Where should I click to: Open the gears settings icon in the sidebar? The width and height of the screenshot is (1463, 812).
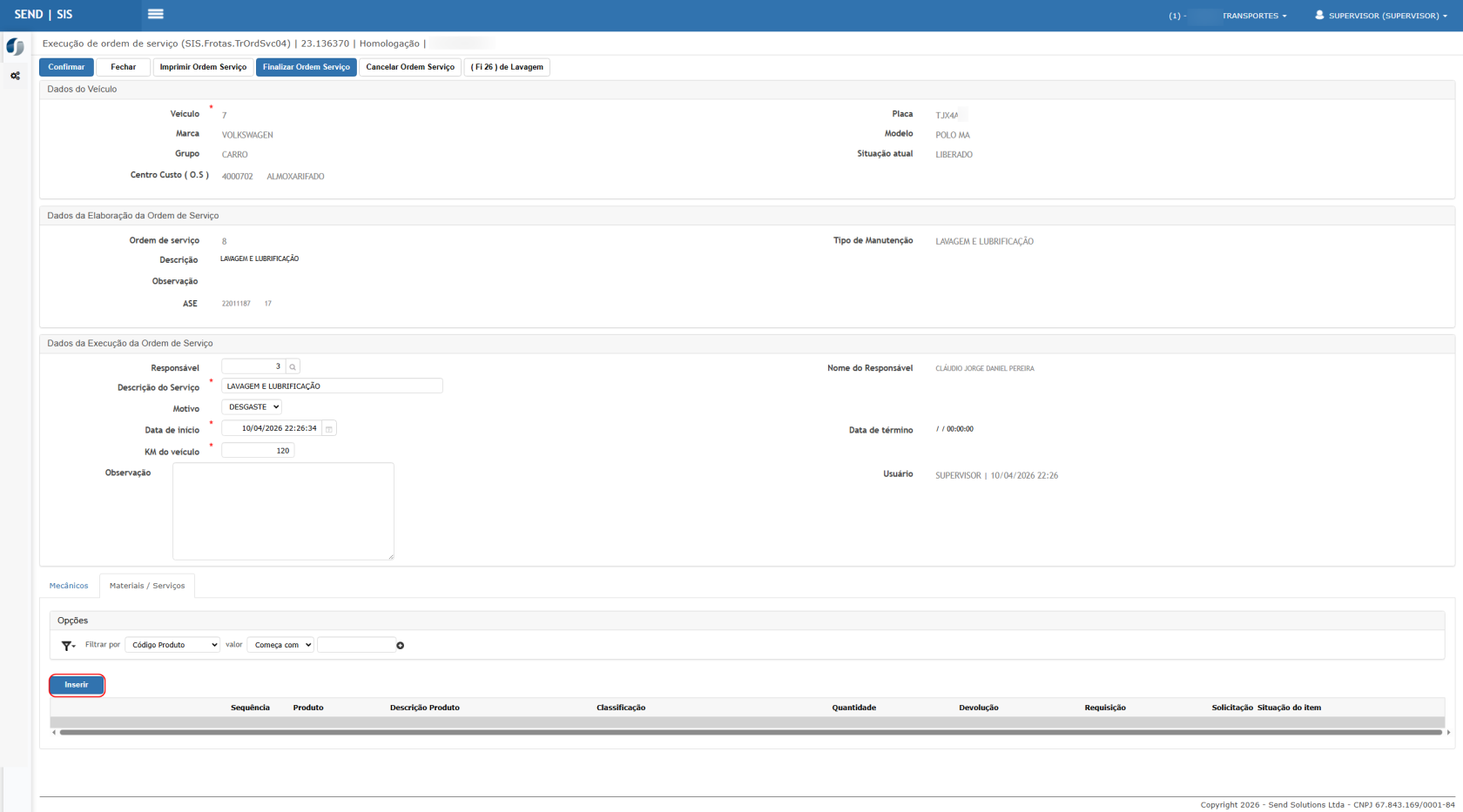point(15,77)
